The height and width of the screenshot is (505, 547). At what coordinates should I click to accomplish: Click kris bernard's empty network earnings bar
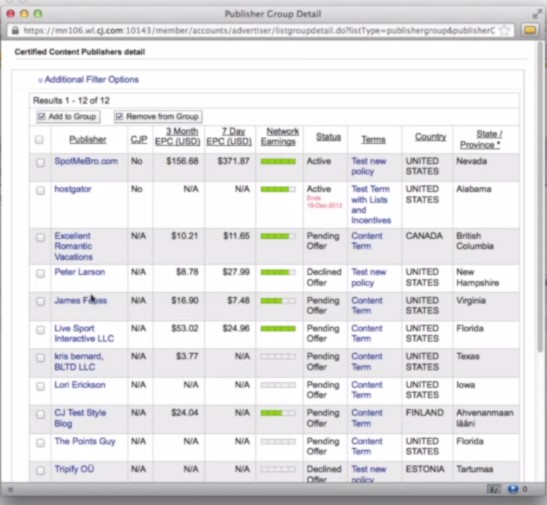278,357
